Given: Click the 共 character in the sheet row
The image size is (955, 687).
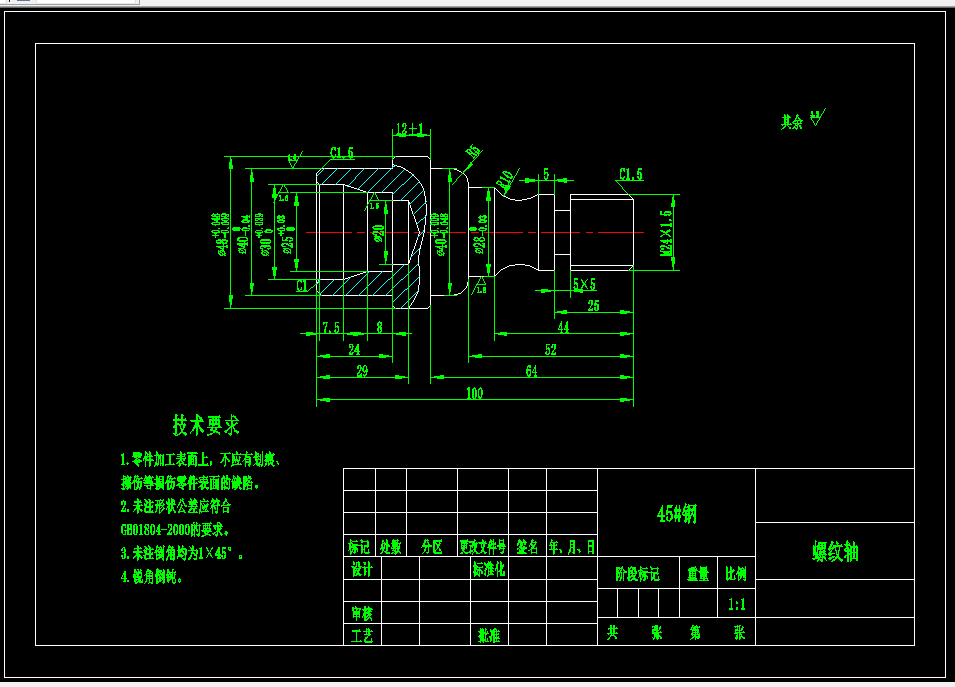Looking at the screenshot, I should pos(612,633).
